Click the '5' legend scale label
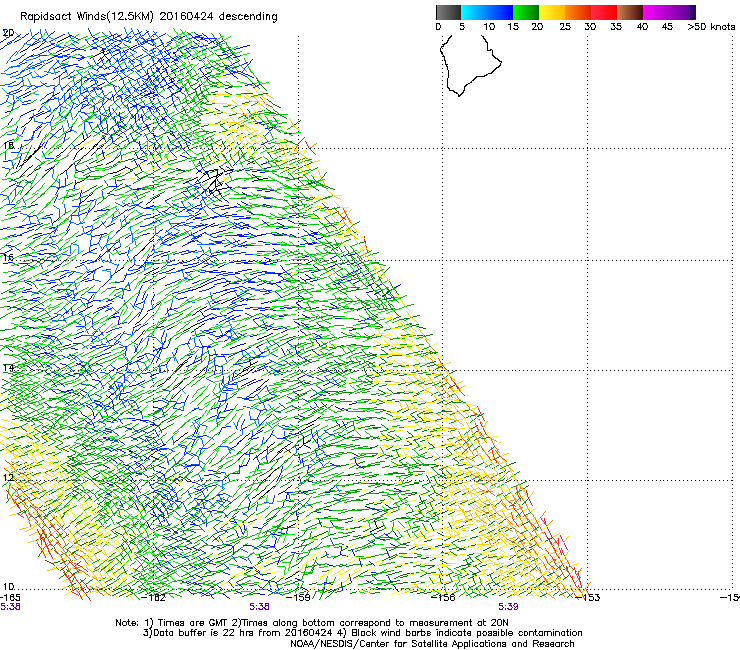The width and height of the screenshot is (740, 650). pos(462,27)
